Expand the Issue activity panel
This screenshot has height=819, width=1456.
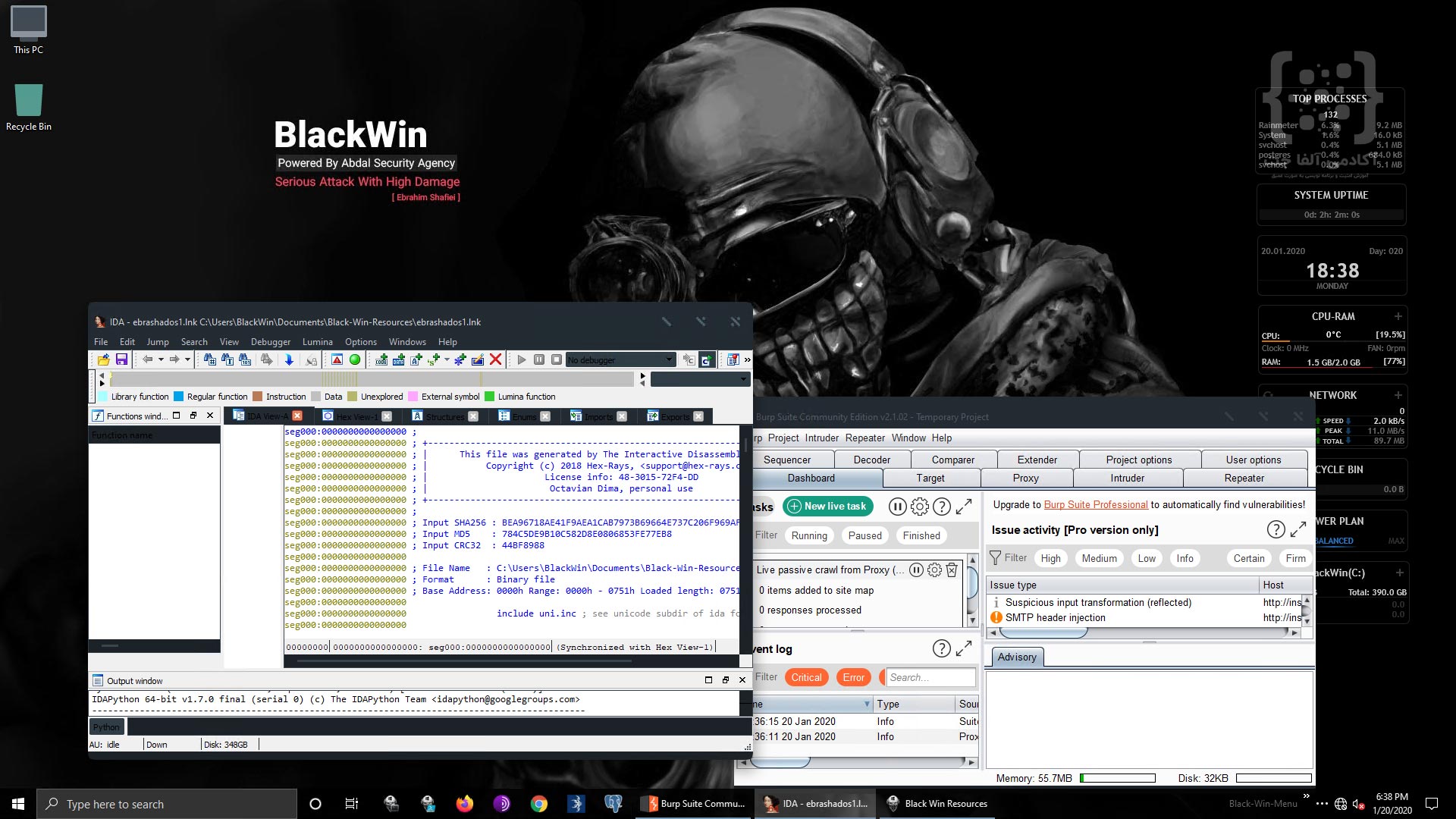click(x=1298, y=529)
